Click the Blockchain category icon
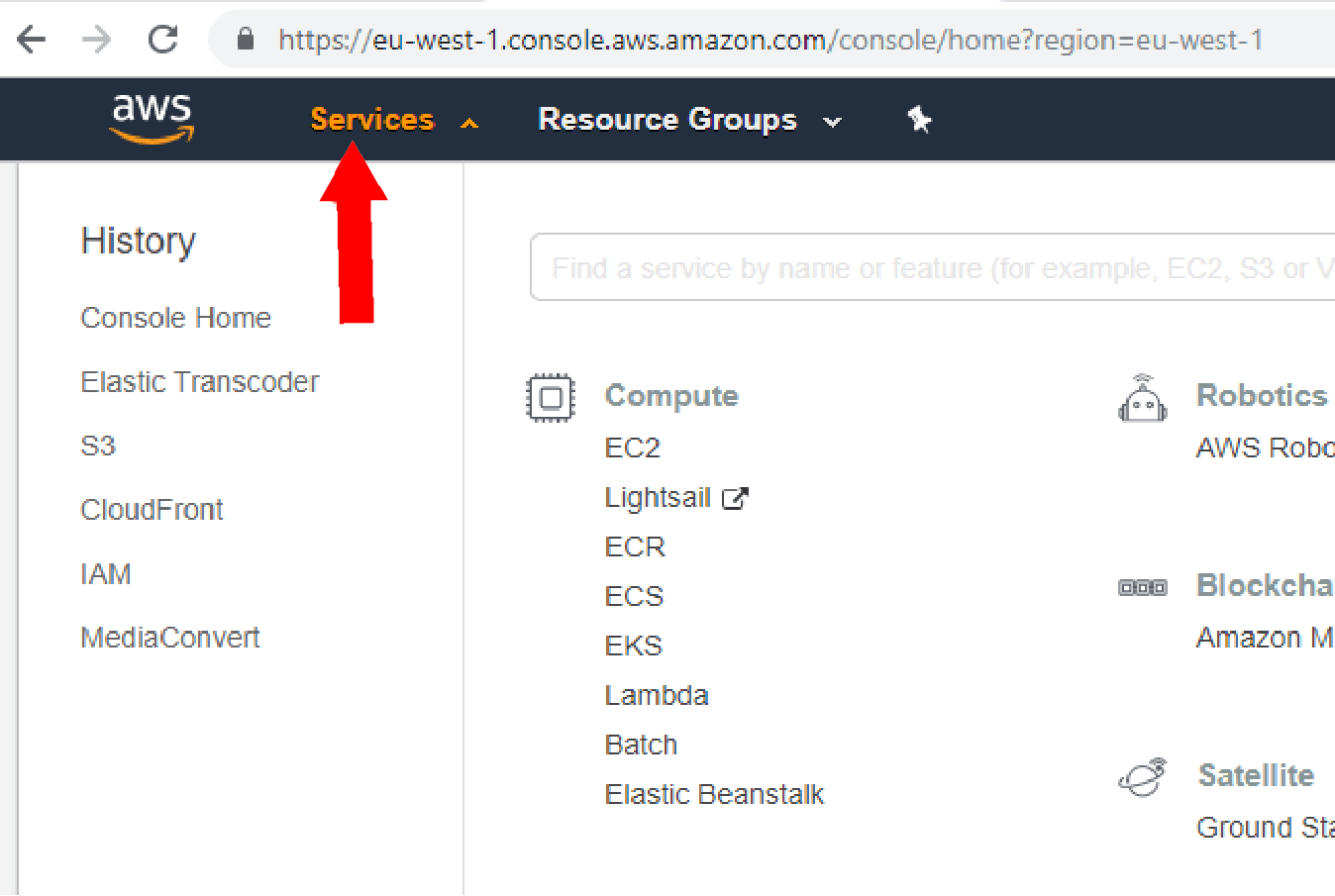This screenshot has height=896, width=1335. pos(1143,587)
